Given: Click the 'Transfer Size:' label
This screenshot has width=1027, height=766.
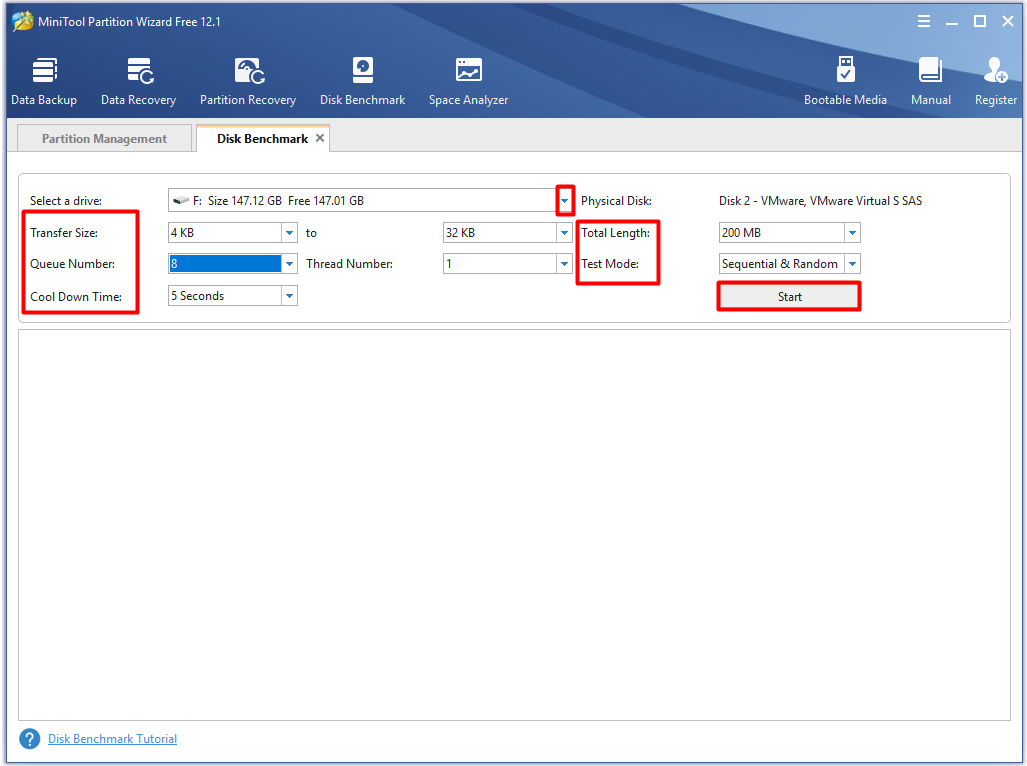Looking at the screenshot, I should (64, 232).
